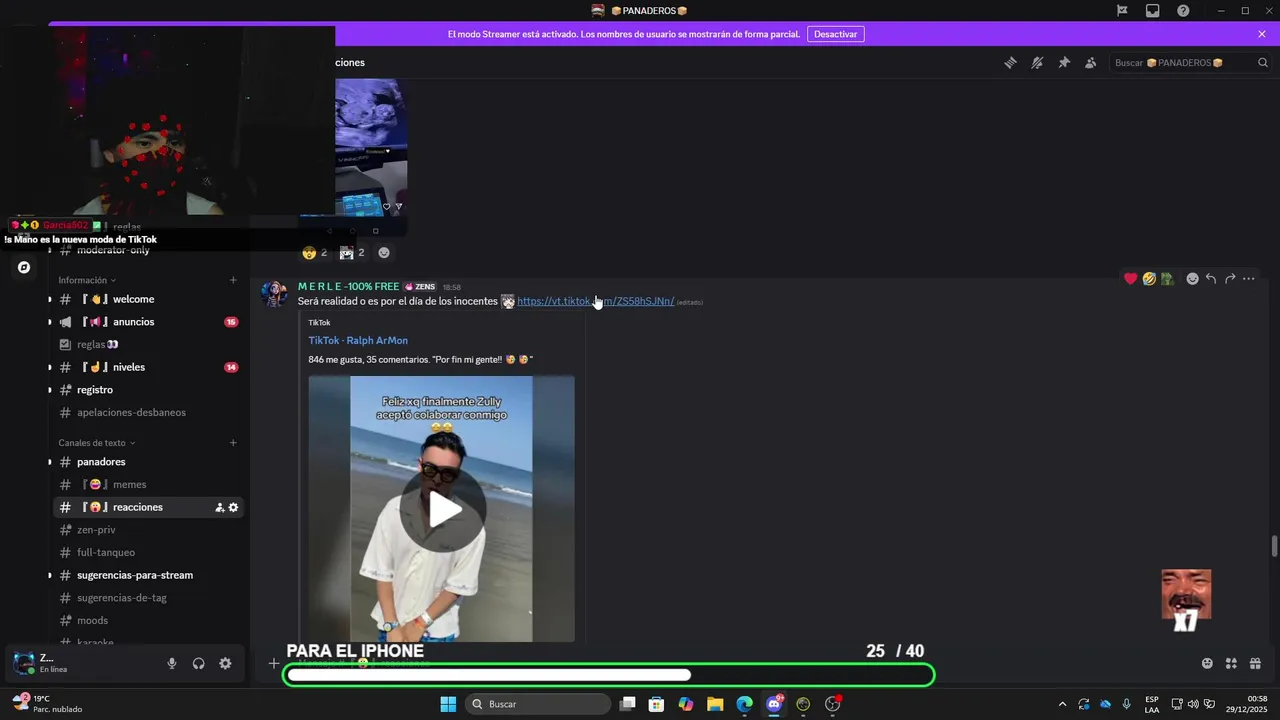React with green custom emoji on MERLE message

click(1167, 279)
